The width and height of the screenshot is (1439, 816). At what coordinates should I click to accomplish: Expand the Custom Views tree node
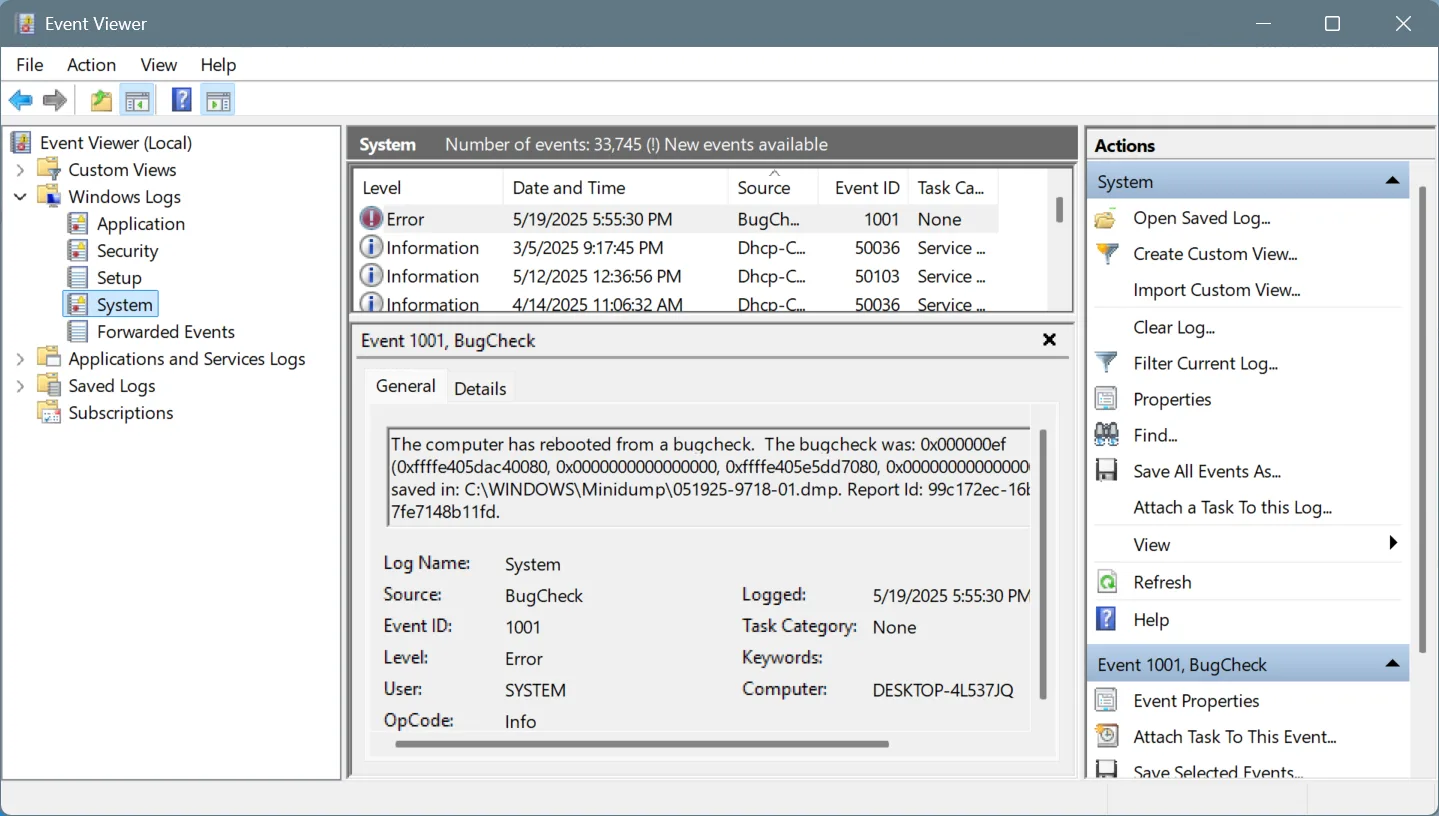click(x=20, y=170)
